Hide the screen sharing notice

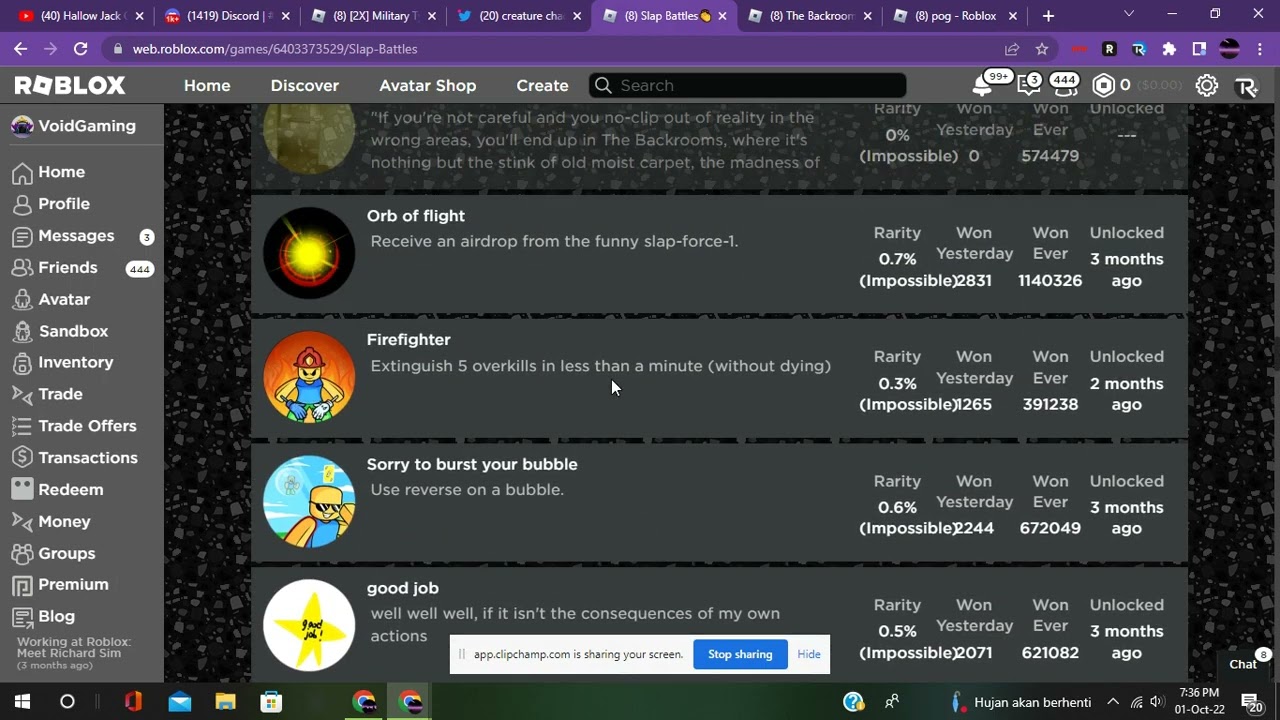pyautogui.click(x=809, y=655)
